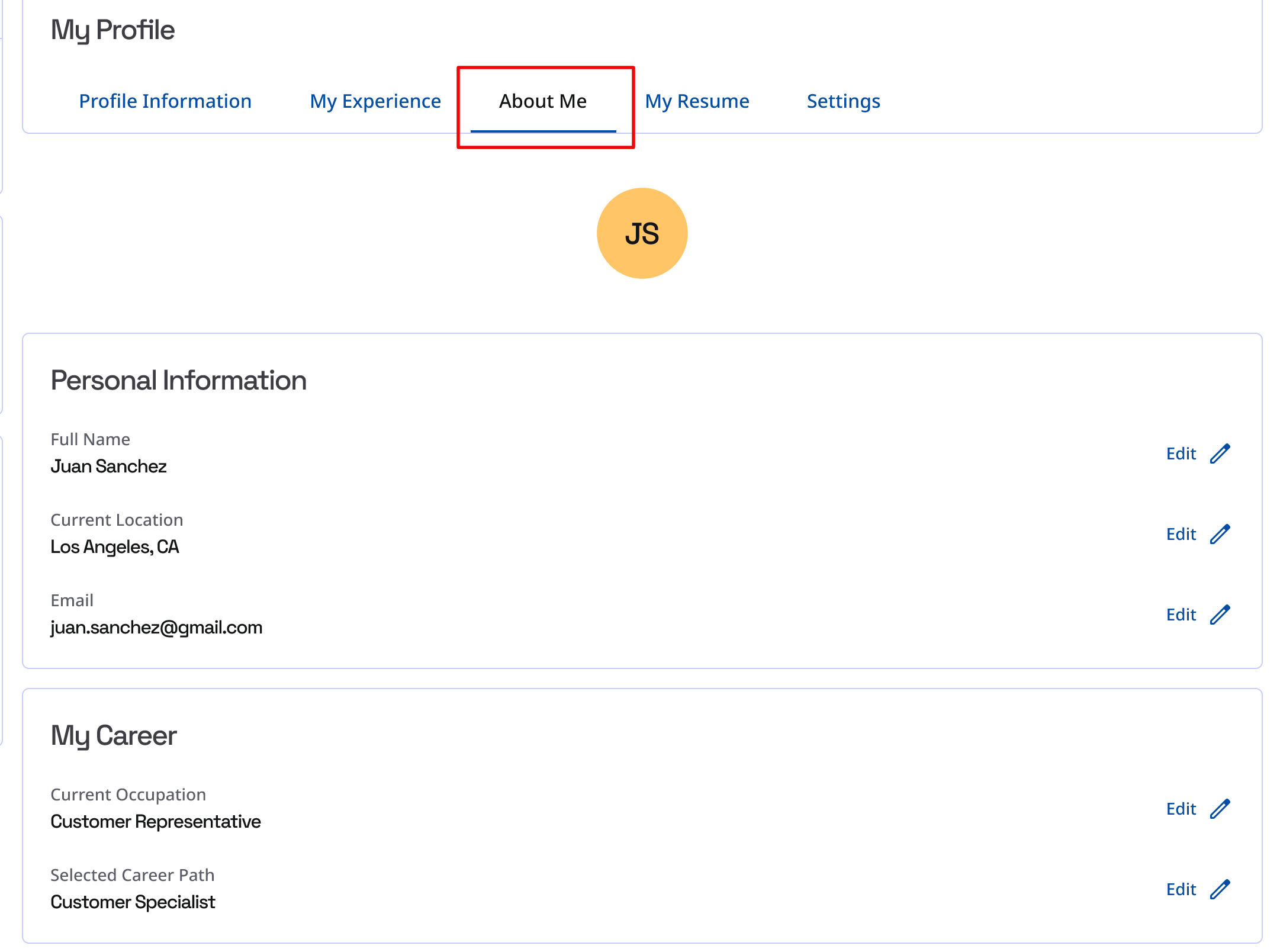Click pencil icon for Current Location
The height and width of the screenshot is (952, 1280).
(1220, 535)
